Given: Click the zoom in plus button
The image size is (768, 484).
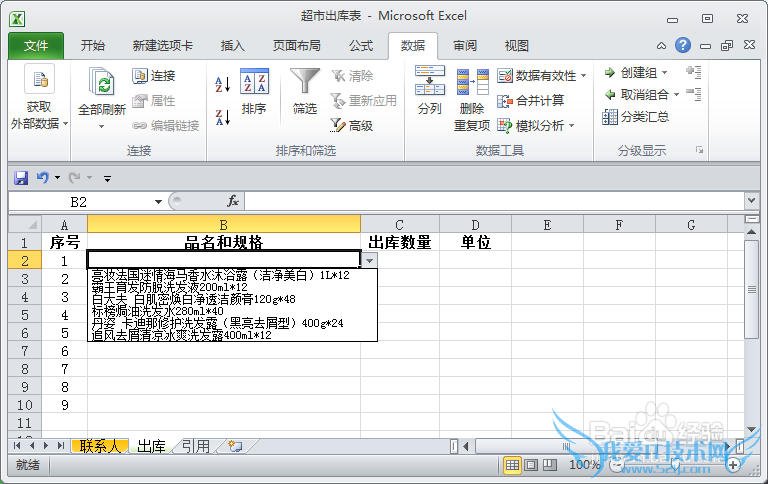Looking at the screenshot, I should pos(733,464).
